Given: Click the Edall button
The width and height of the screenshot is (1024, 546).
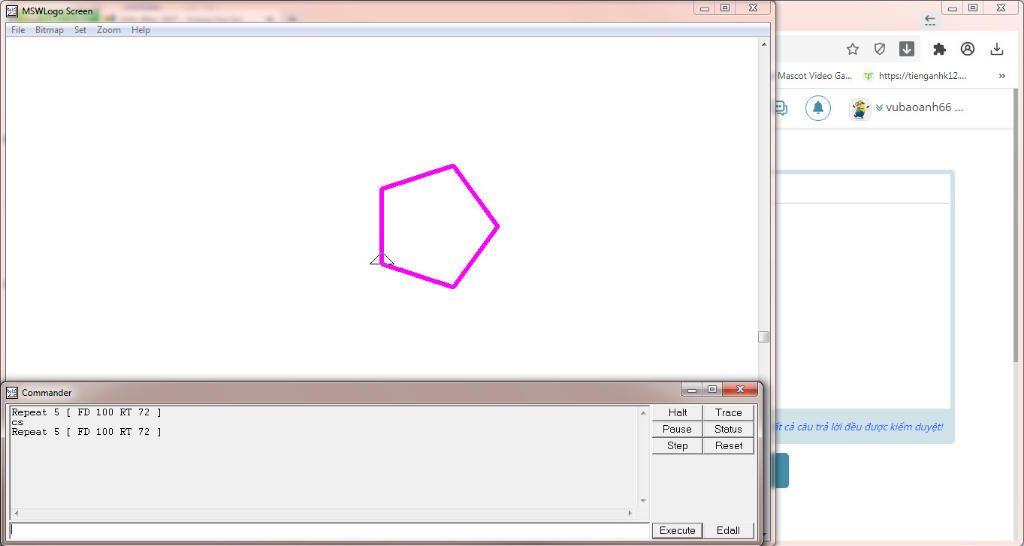Looking at the screenshot, I should [x=728, y=530].
